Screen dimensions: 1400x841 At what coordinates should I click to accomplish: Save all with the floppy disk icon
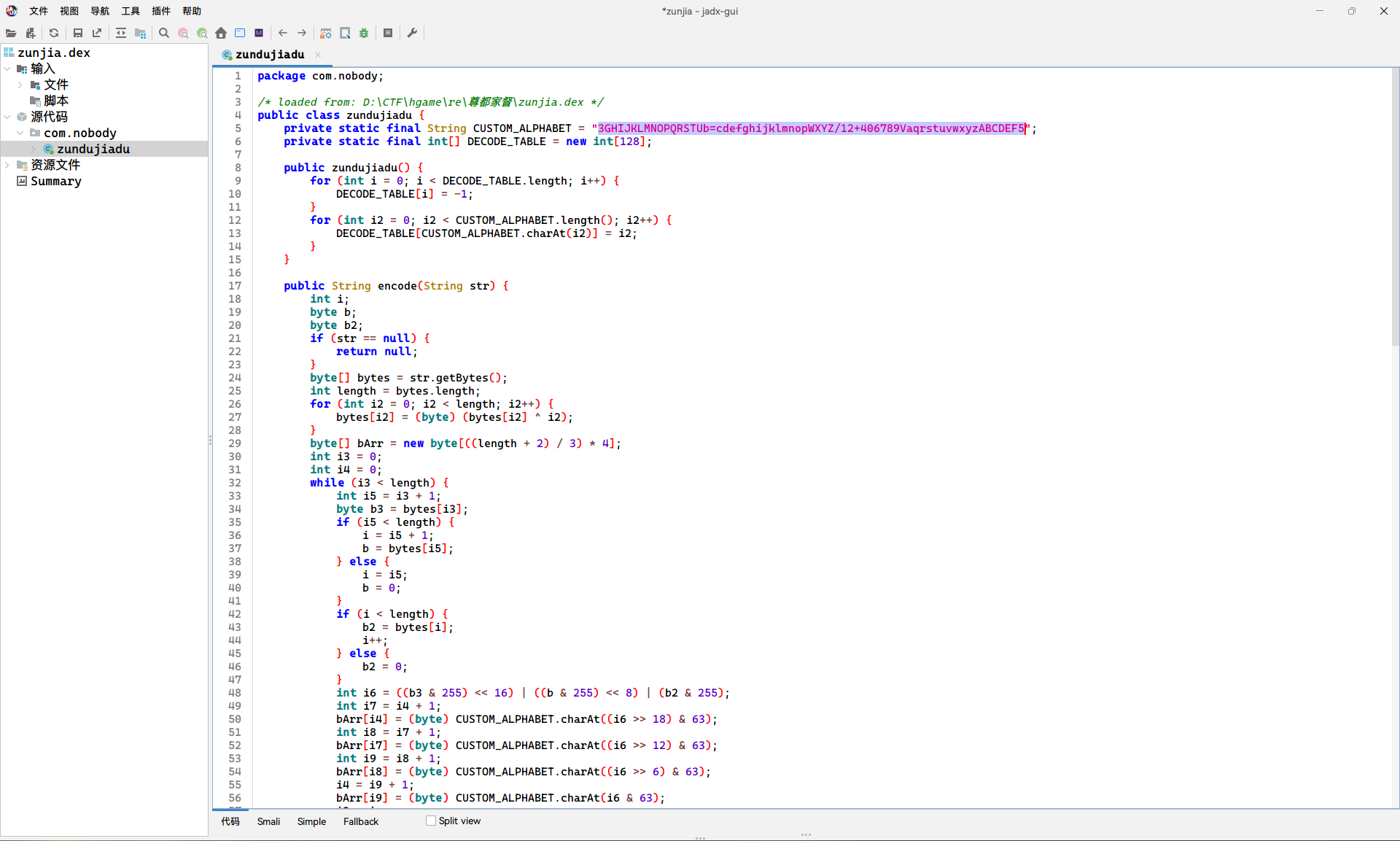[x=78, y=33]
